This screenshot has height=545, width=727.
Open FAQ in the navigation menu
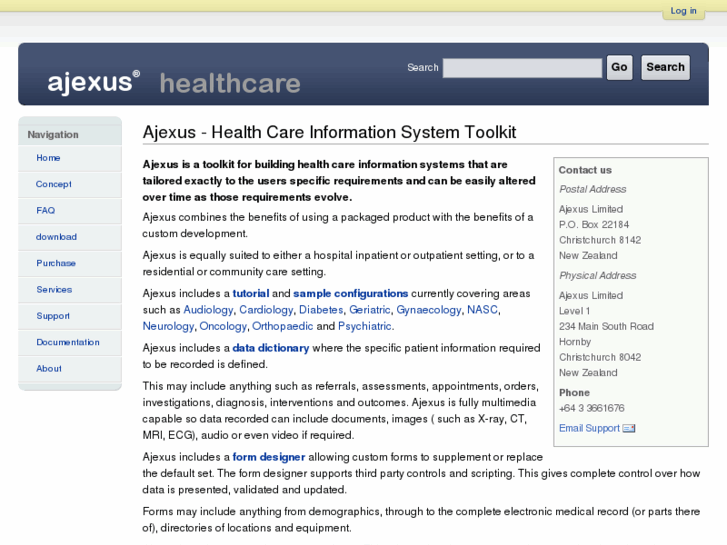(45, 211)
